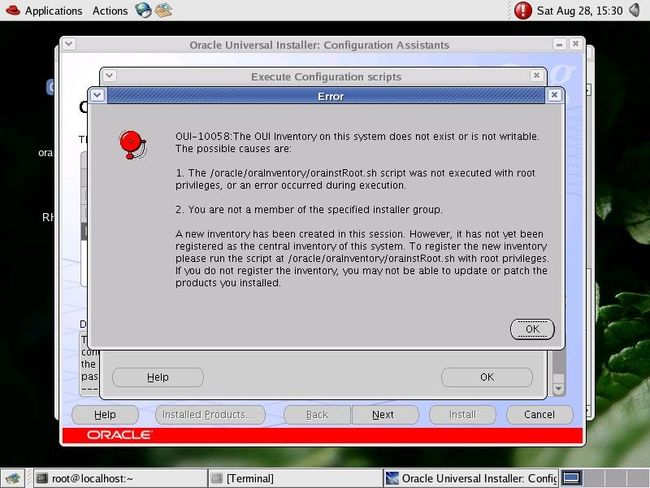Open the Actions menu
This screenshot has height=488, width=650.
click(110, 11)
